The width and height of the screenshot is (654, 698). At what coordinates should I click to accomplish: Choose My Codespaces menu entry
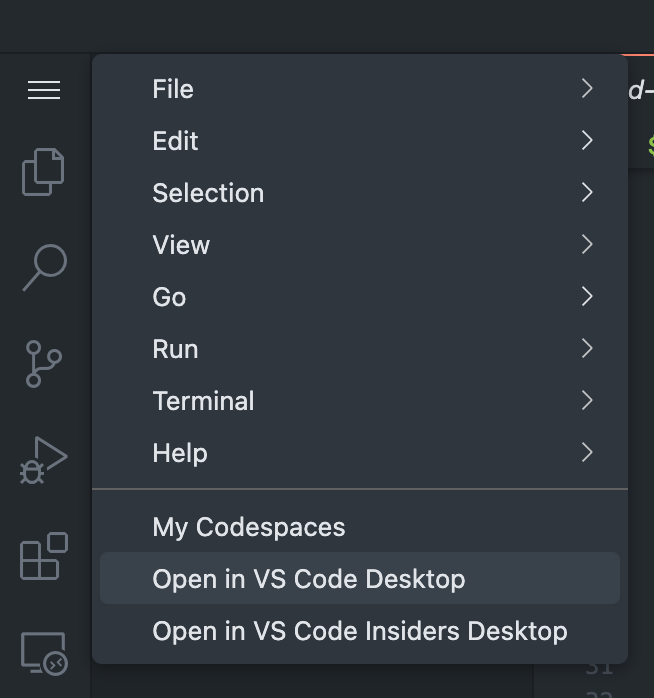pos(360,527)
